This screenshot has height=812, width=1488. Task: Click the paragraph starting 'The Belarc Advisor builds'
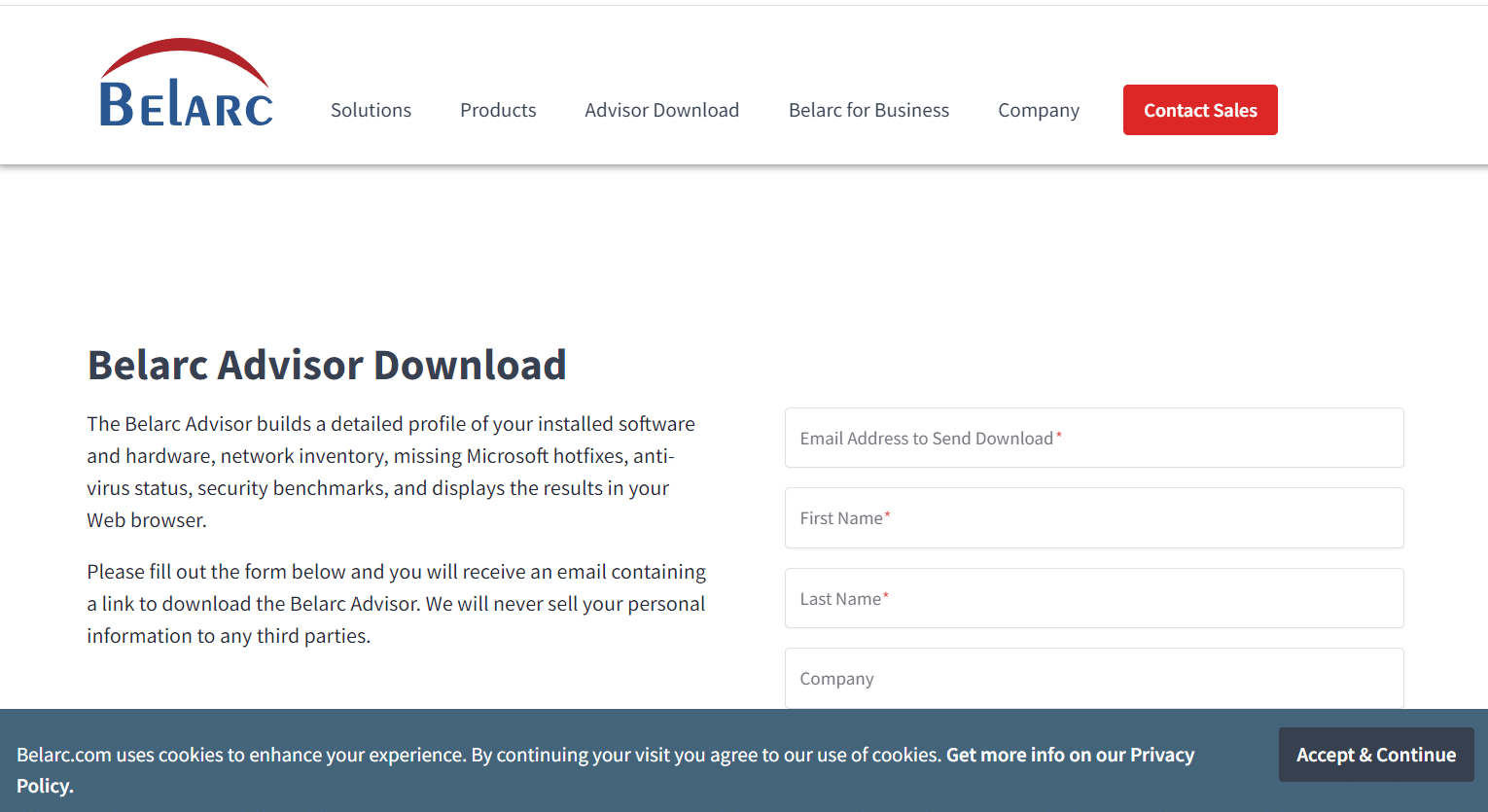tap(391, 472)
